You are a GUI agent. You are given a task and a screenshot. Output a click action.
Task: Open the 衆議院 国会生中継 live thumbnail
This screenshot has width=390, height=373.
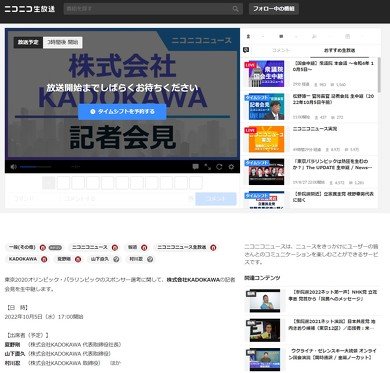(x=264, y=74)
